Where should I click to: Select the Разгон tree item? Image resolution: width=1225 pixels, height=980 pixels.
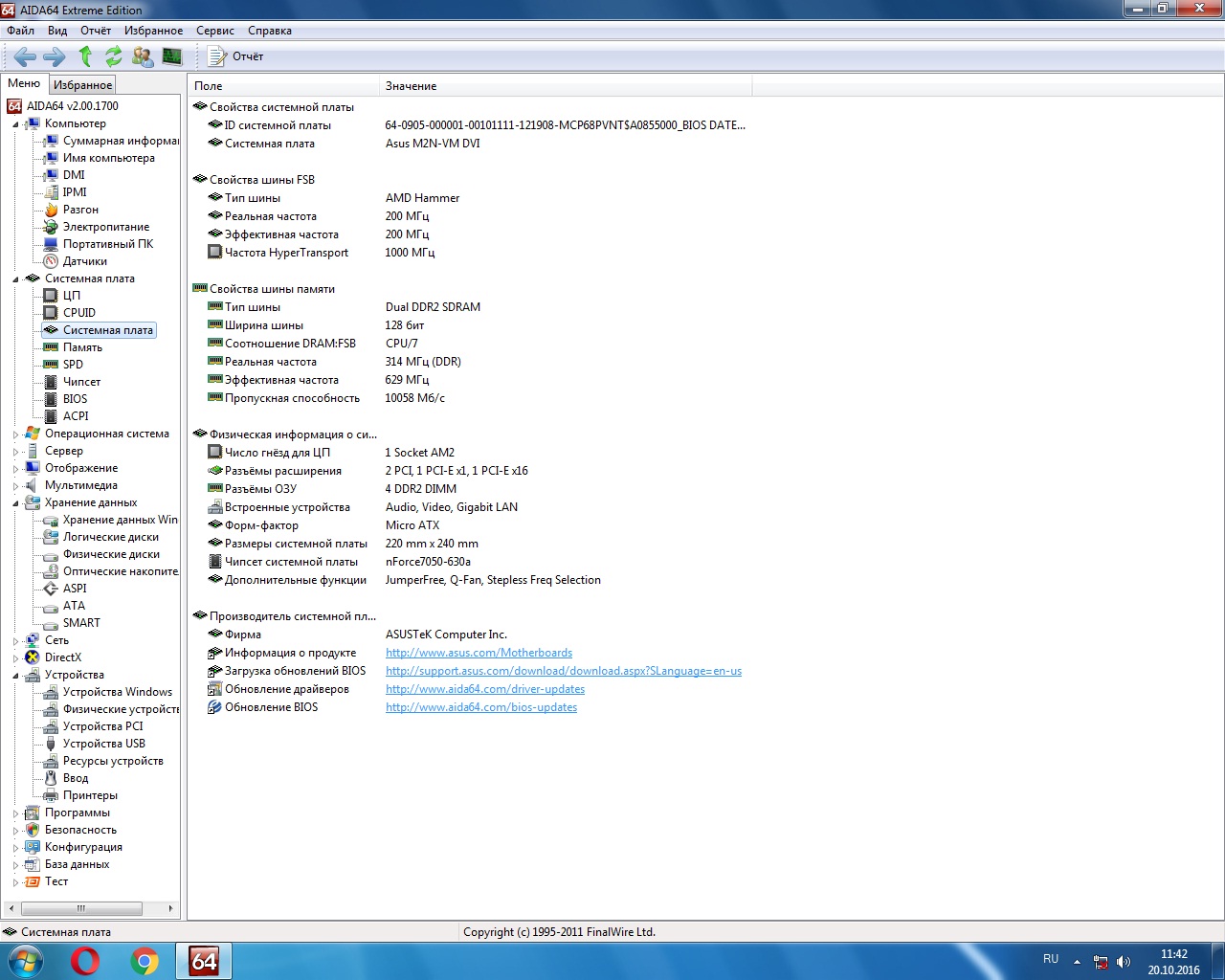[x=80, y=210]
